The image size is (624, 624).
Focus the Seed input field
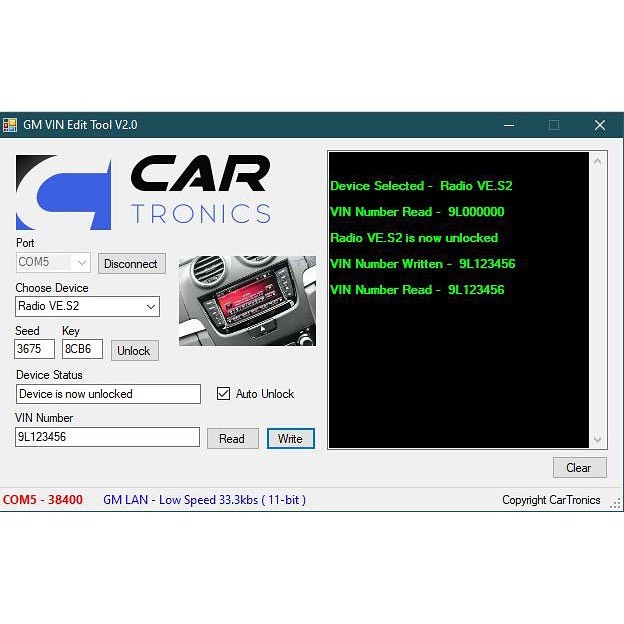pyautogui.click(x=34, y=349)
